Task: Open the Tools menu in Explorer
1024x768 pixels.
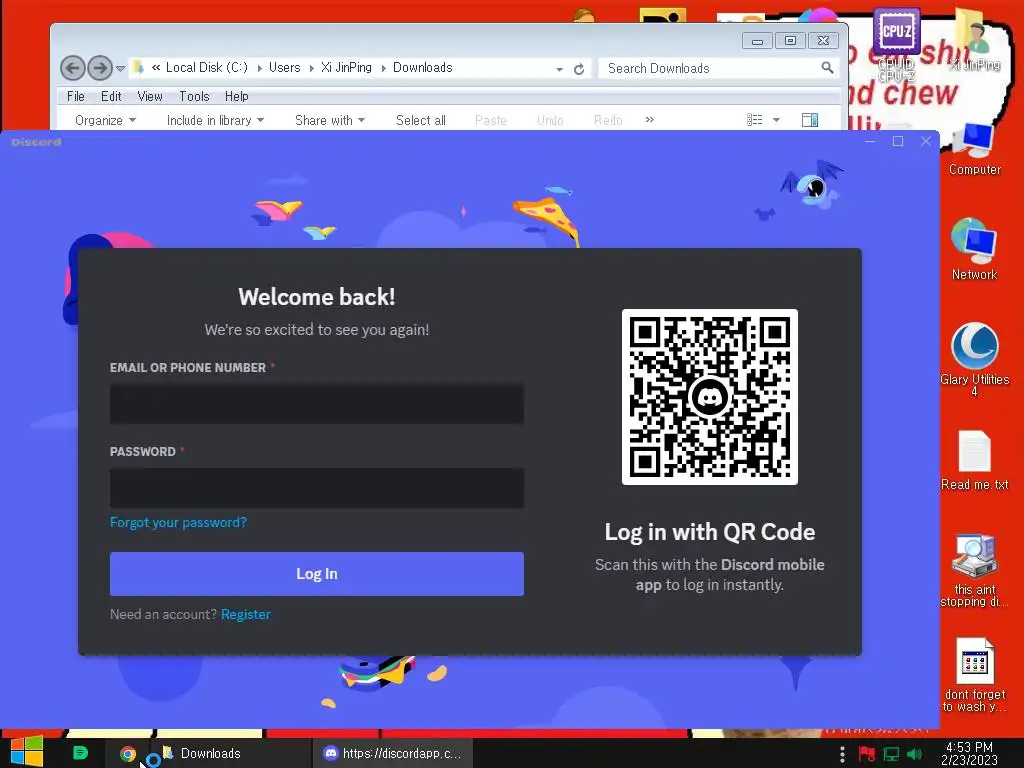Action: tap(195, 97)
